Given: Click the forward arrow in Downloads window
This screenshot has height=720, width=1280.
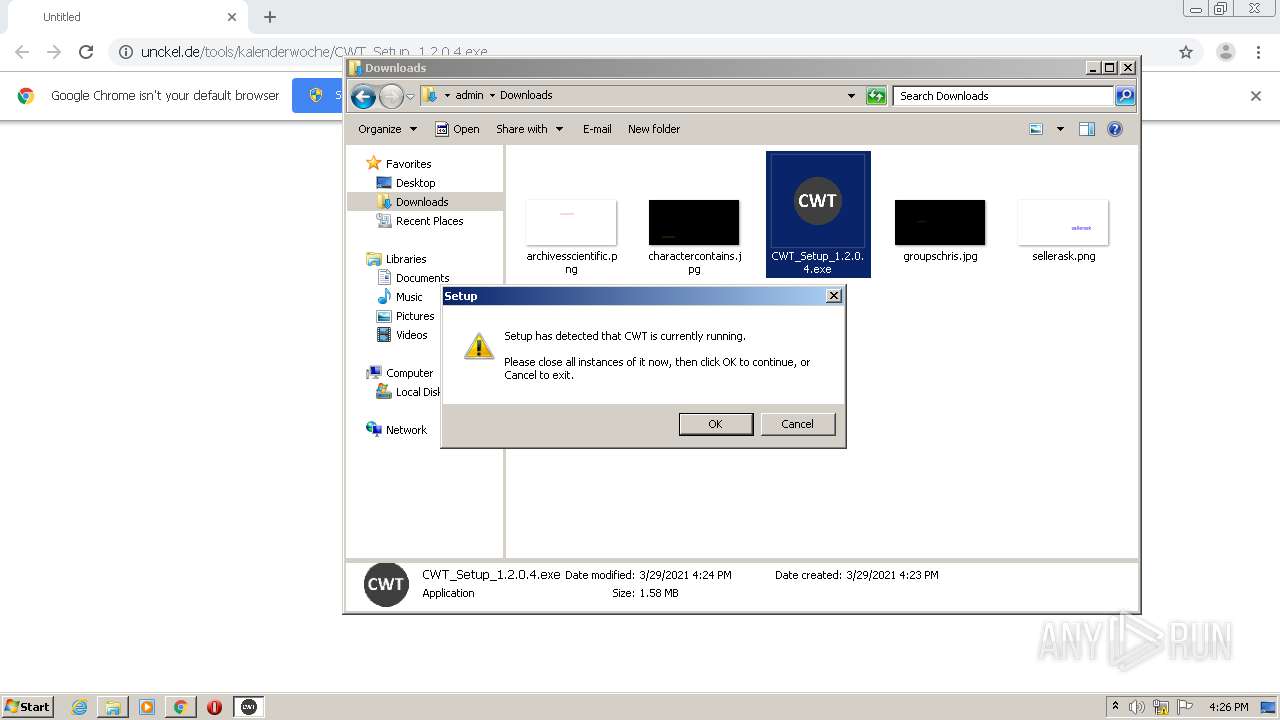Looking at the screenshot, I should tap(391, 96).
